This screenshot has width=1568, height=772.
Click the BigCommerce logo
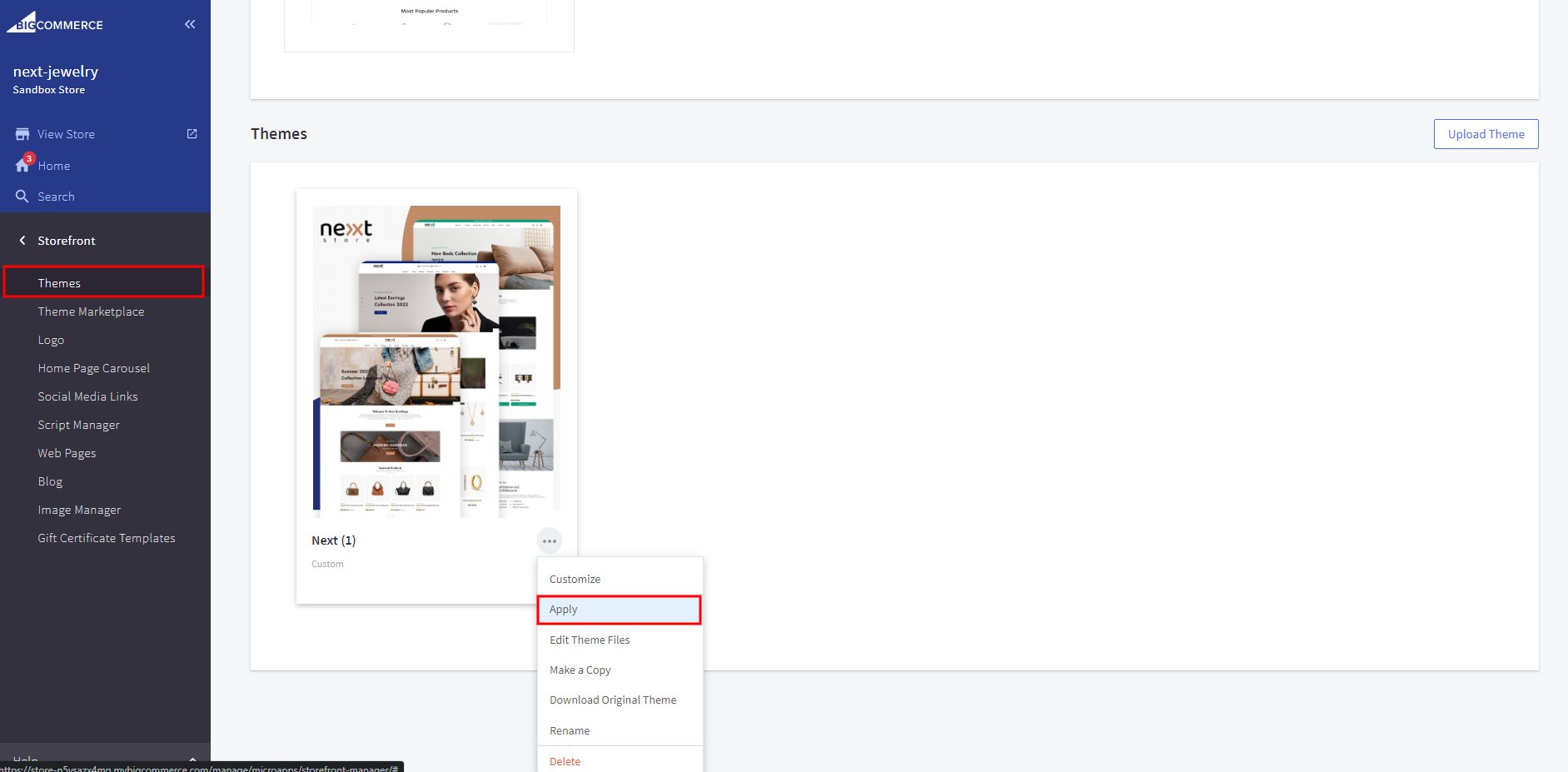(x=55, y=23)
